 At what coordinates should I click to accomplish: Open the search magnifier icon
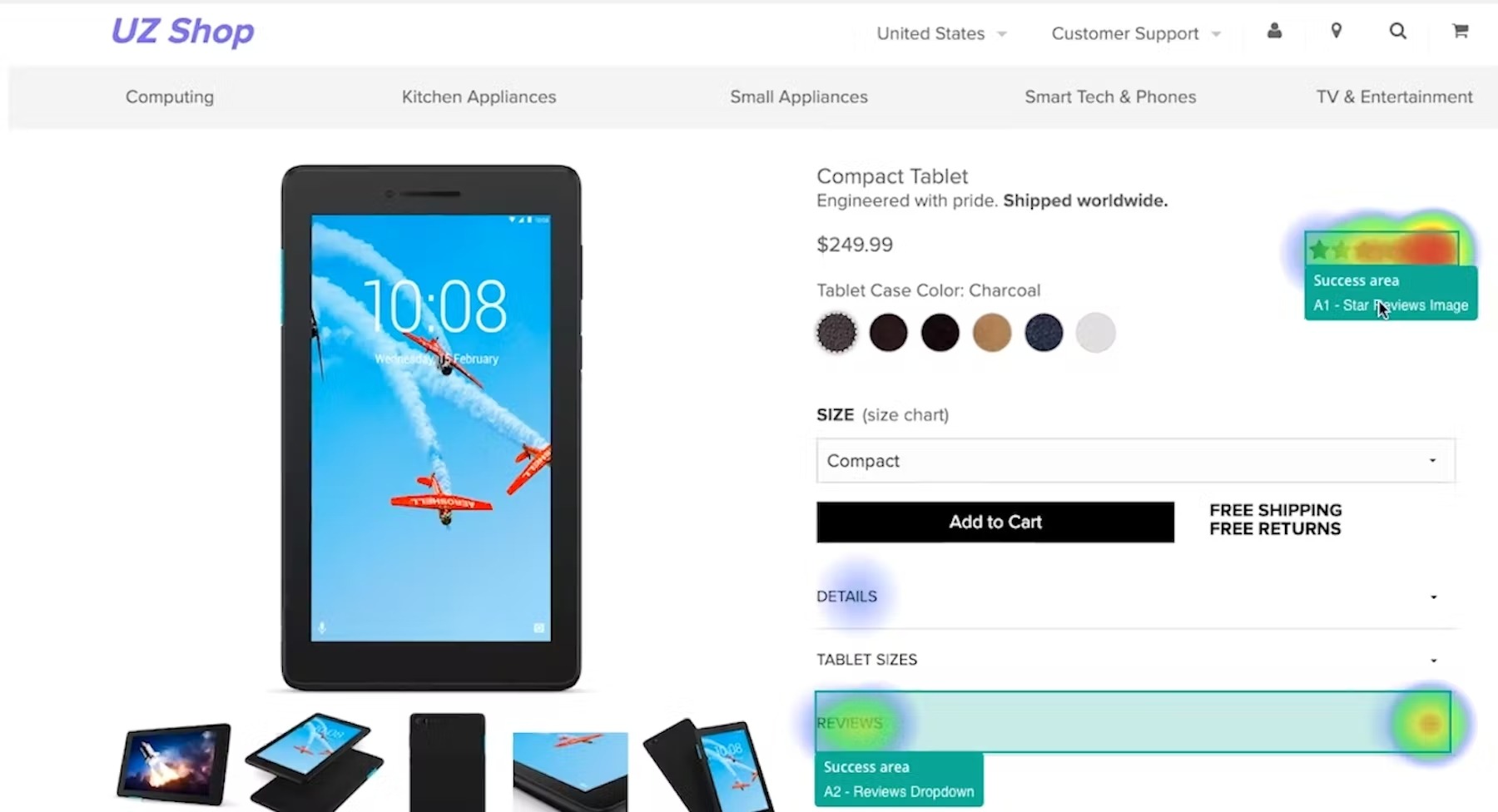(x=1398, y=31)
